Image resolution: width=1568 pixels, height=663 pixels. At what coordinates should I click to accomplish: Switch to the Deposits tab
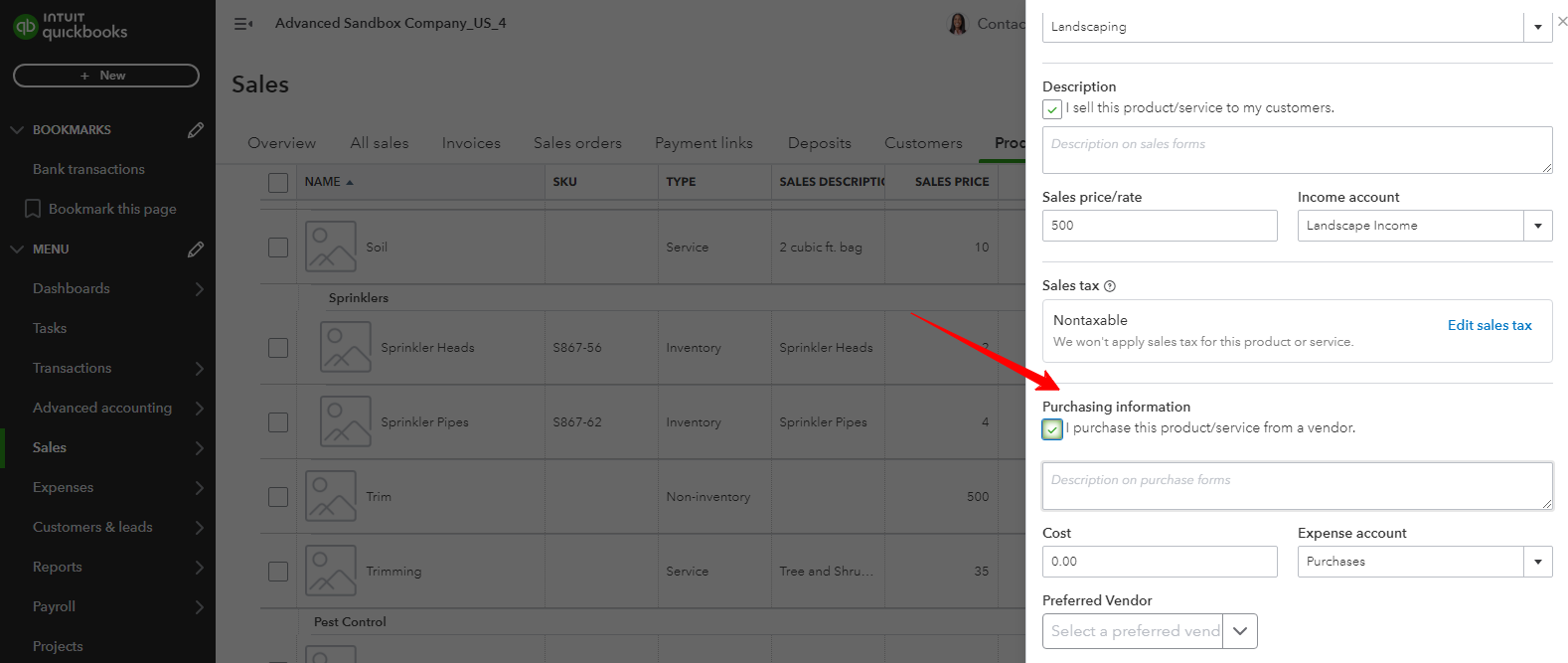click(820, 143)
